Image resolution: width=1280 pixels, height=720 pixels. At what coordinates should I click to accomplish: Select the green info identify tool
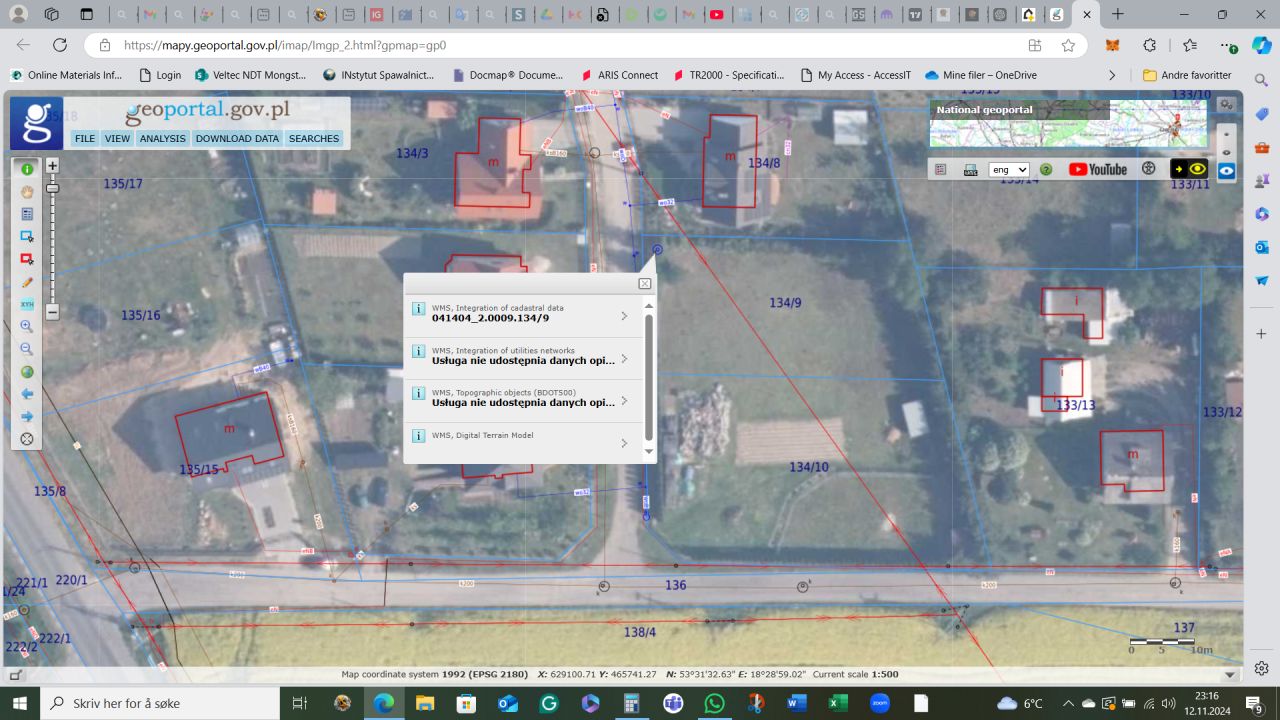tap(27, 169)
